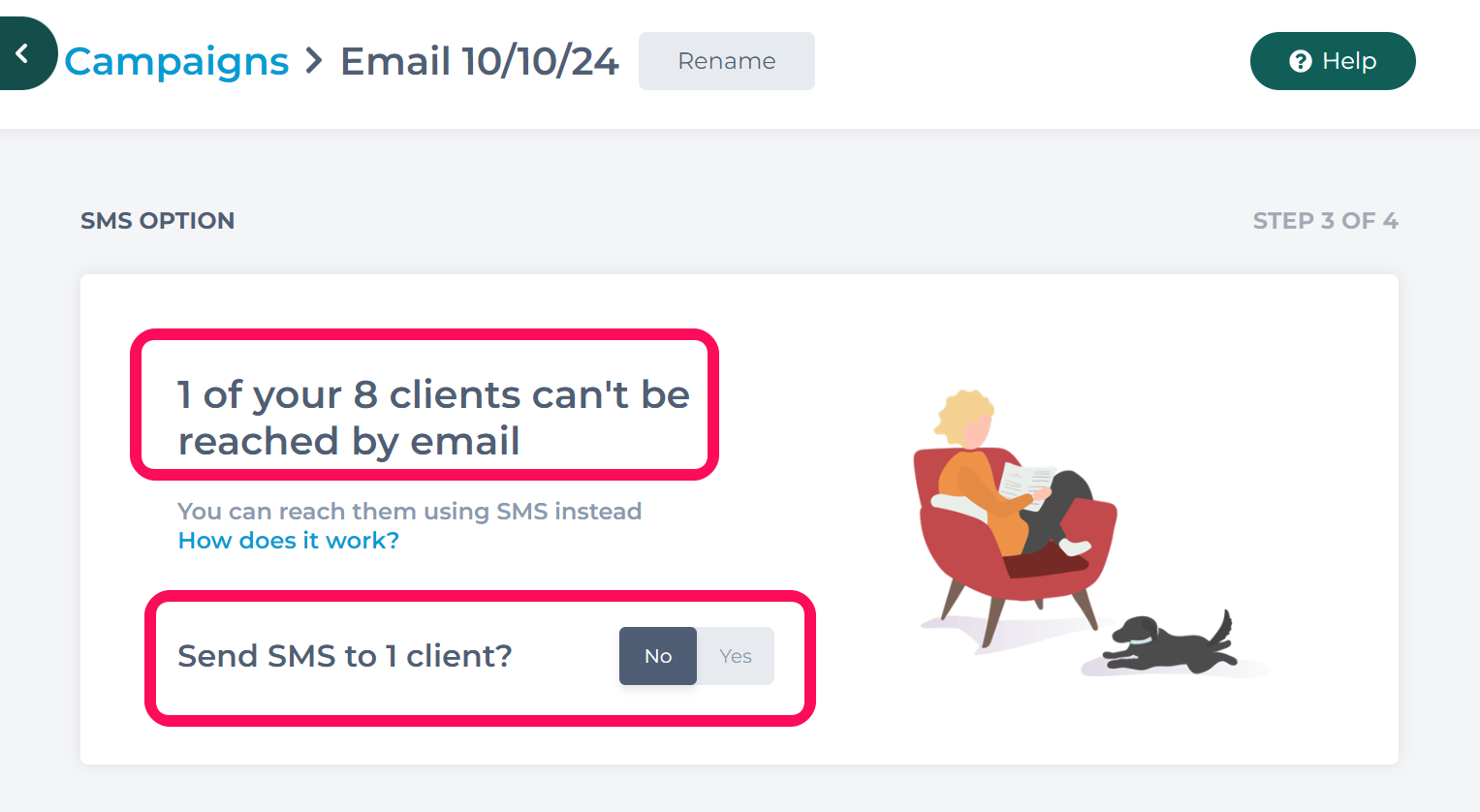Viewport: 1480px width, 812px height.
Task: Click the sleeping dog illustration
Action: tap(1170, 641)
